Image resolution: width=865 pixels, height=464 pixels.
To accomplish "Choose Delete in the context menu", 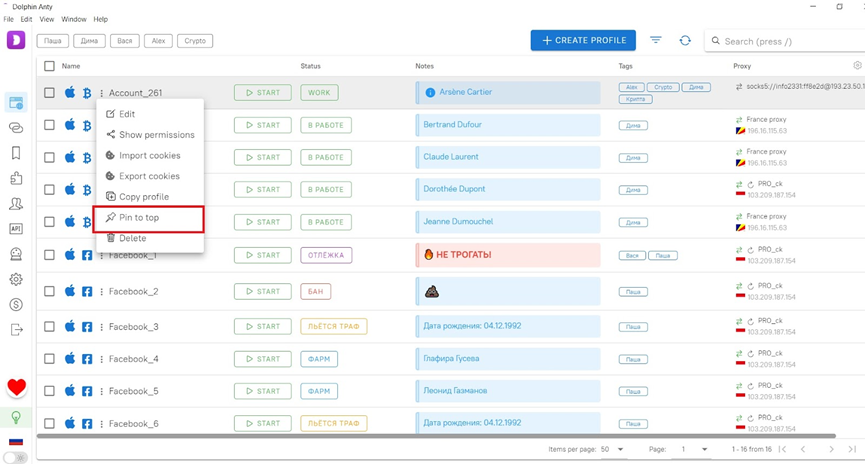I will point(149,238).
